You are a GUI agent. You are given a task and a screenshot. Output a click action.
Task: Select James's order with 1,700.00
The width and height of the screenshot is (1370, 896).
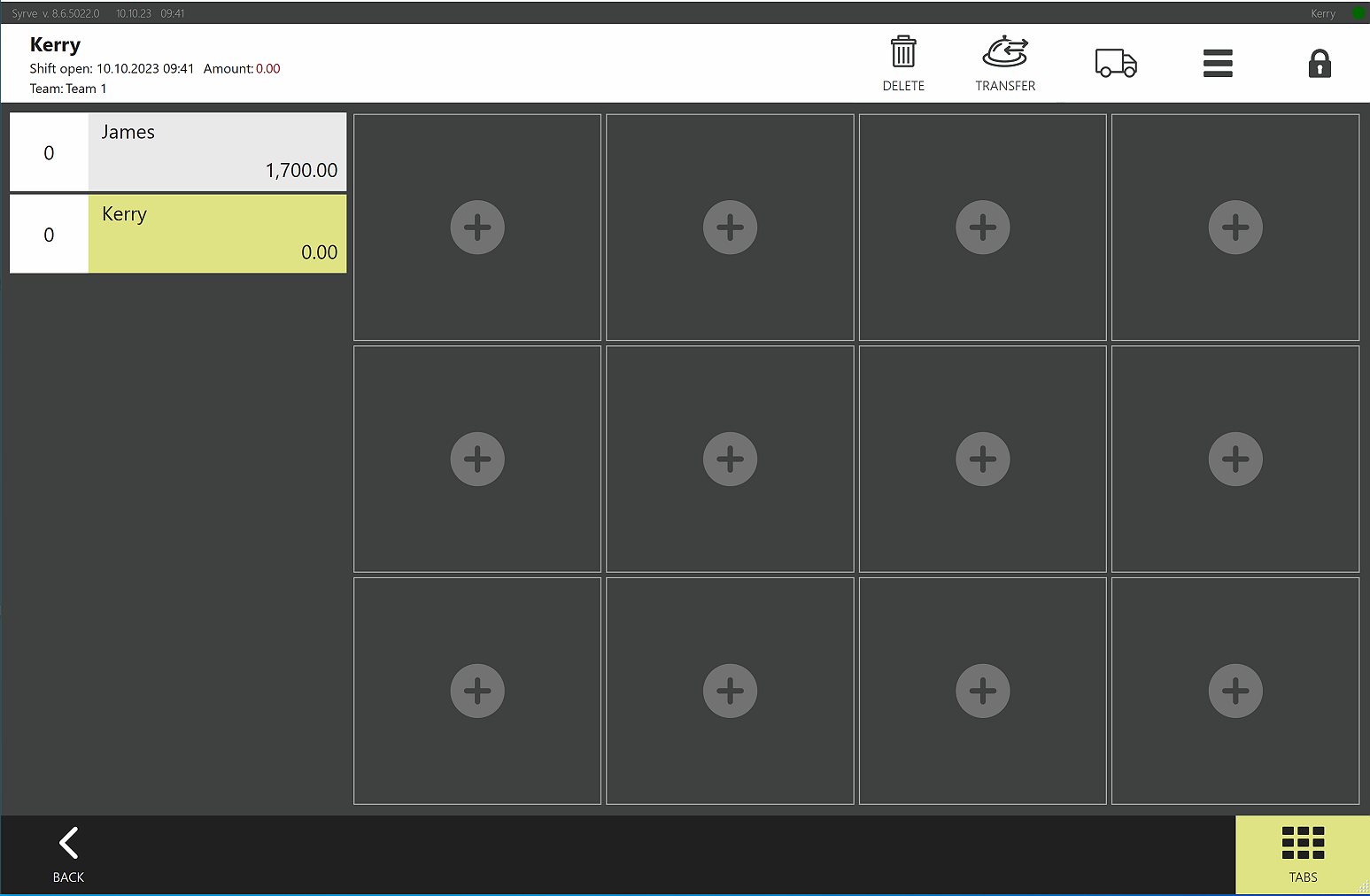pyautogui.click(x=217, y=151)
